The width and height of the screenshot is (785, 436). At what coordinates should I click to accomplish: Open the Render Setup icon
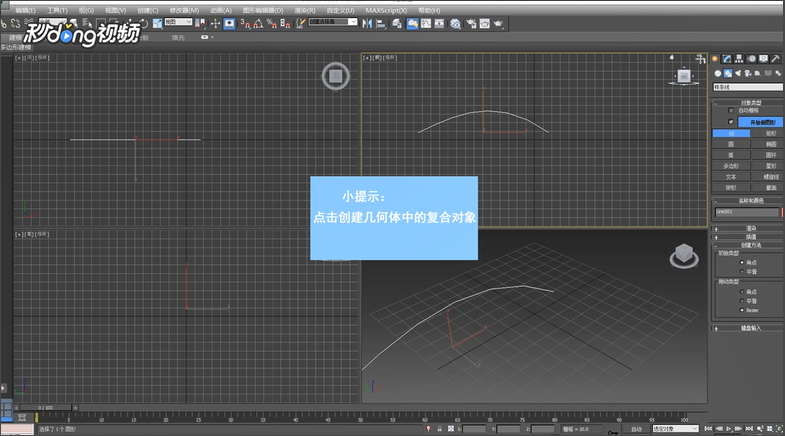tap(471, 23)
